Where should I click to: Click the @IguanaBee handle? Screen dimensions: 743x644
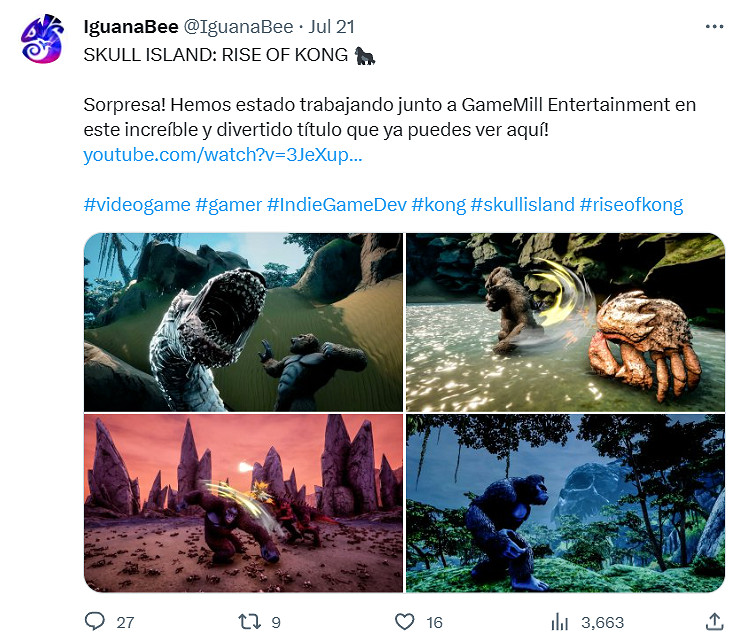238,27
